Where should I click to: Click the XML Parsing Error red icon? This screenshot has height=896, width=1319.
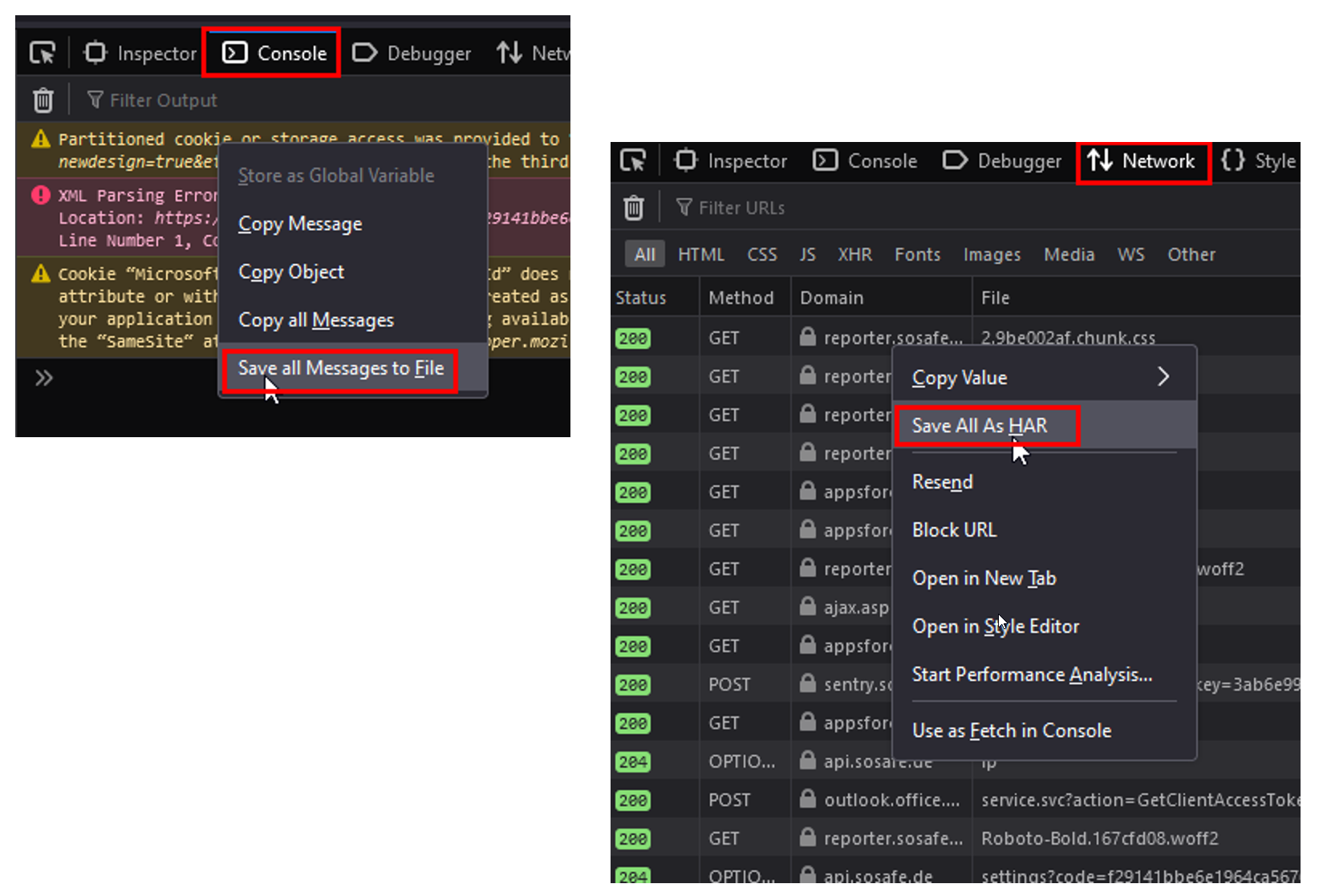(x=40, y=196)
